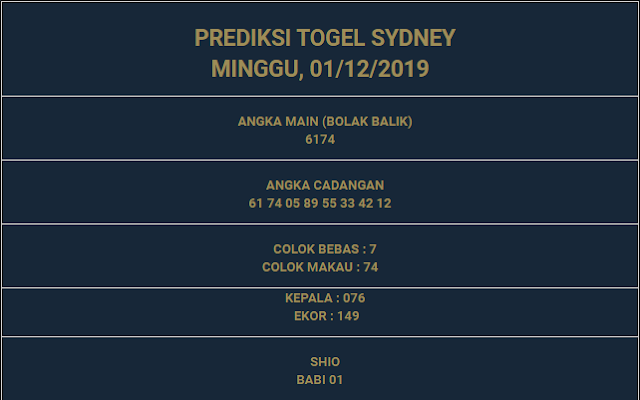Click the COLOK MAKAU : 74 text
The height and width of the screenshot is (400, 640).
point(320,267)
